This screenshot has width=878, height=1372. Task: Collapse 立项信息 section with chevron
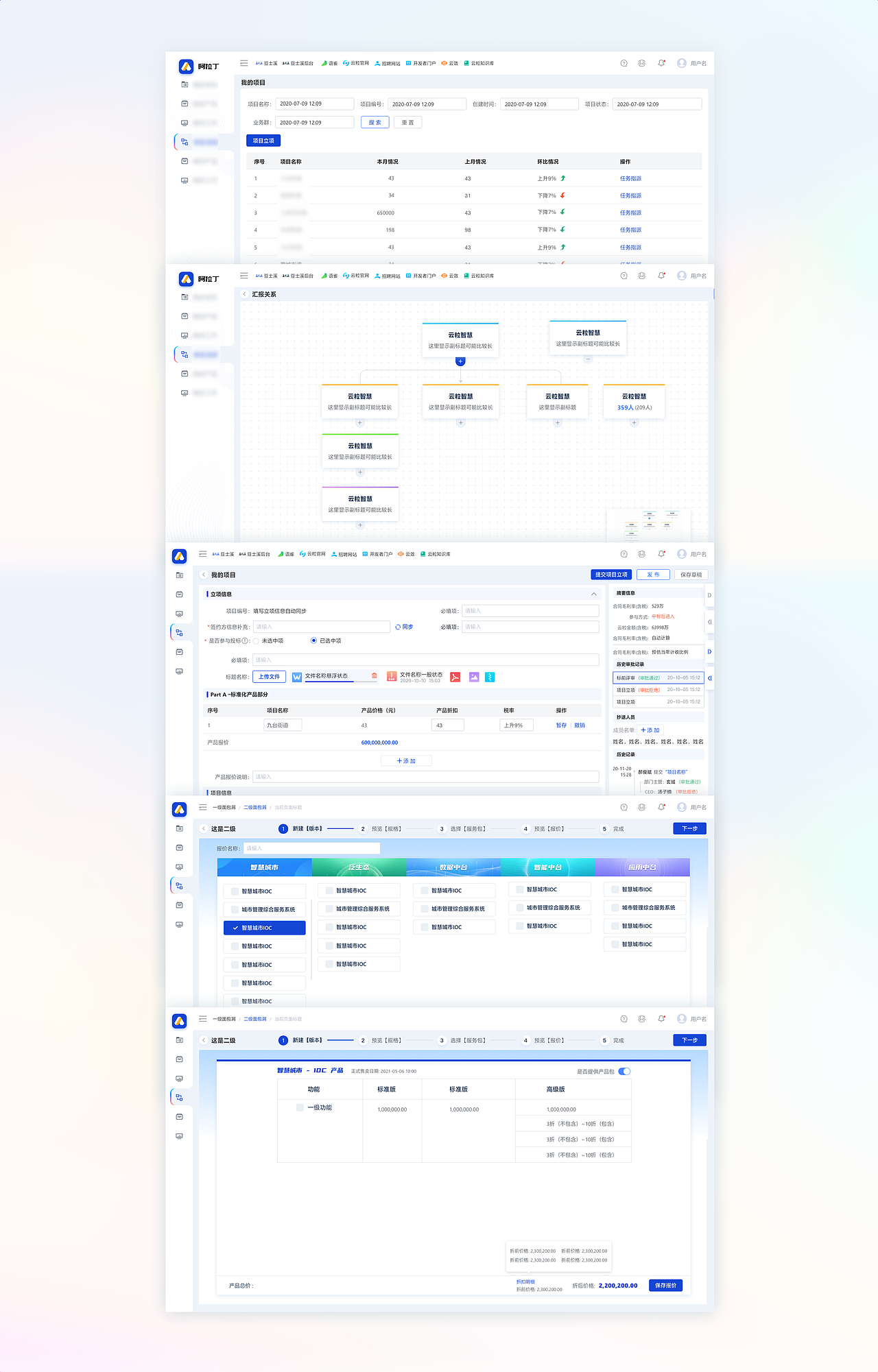(593, 594)
